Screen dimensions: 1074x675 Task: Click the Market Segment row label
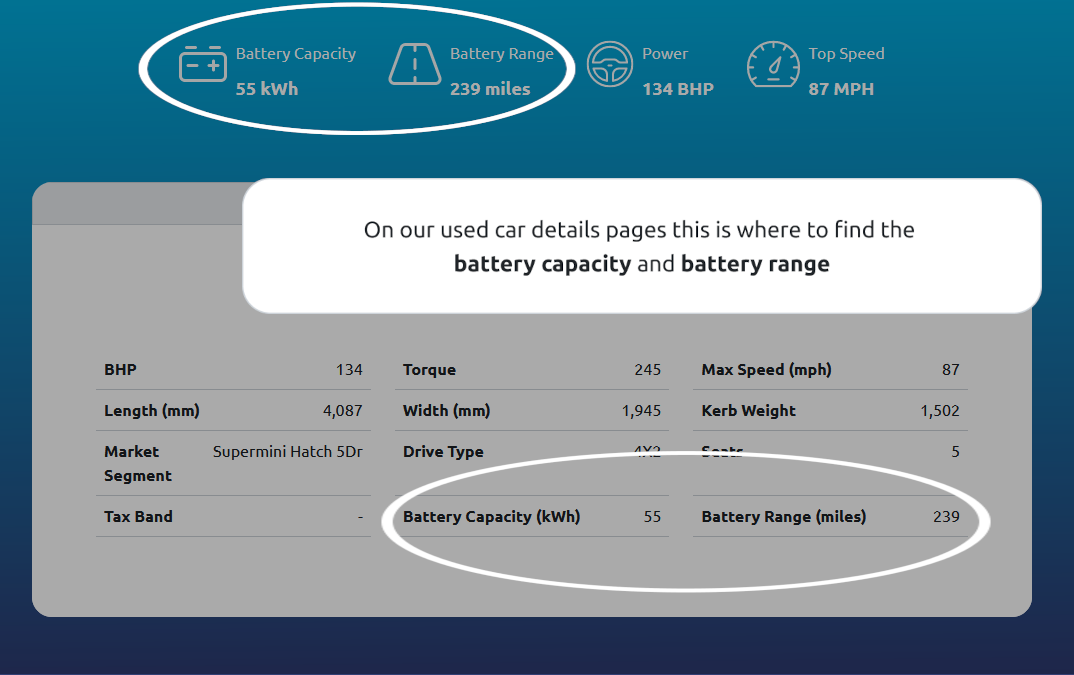click(138, 463)
